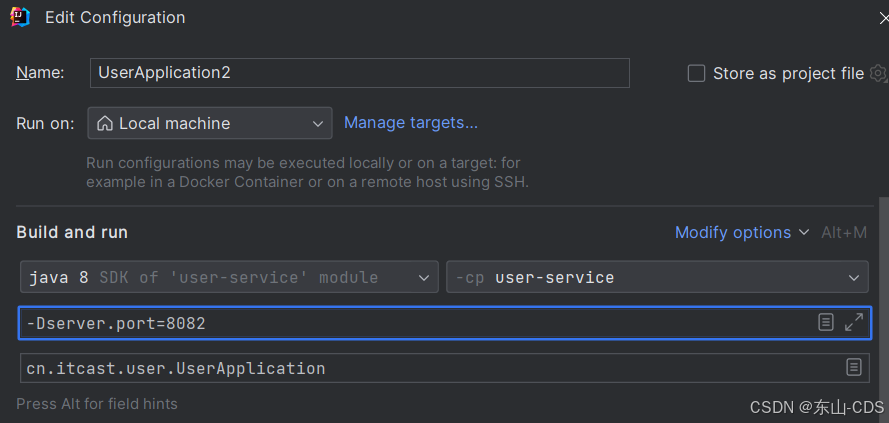Screen dimensions: 889x423
Task: Close the Edit Configuration dialog
Action: (883, 18)
